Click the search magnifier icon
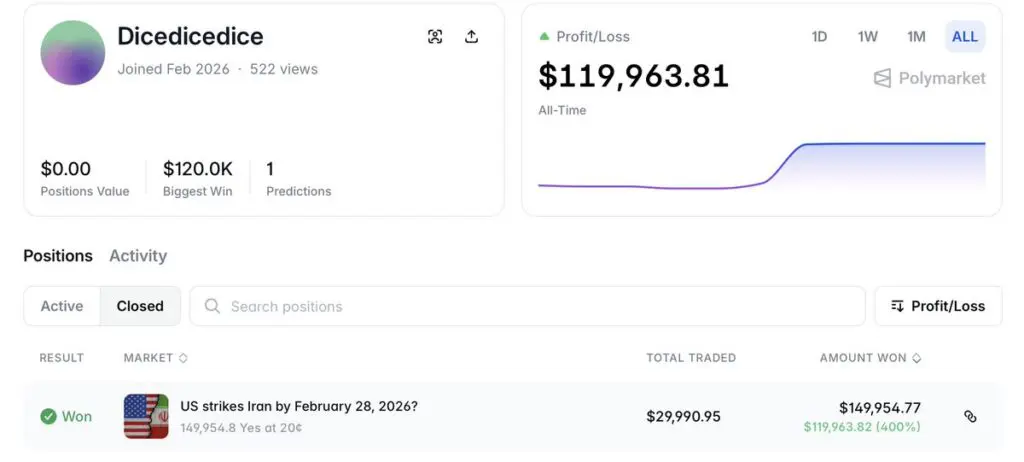1024x462 pixels. click(212, 306)
